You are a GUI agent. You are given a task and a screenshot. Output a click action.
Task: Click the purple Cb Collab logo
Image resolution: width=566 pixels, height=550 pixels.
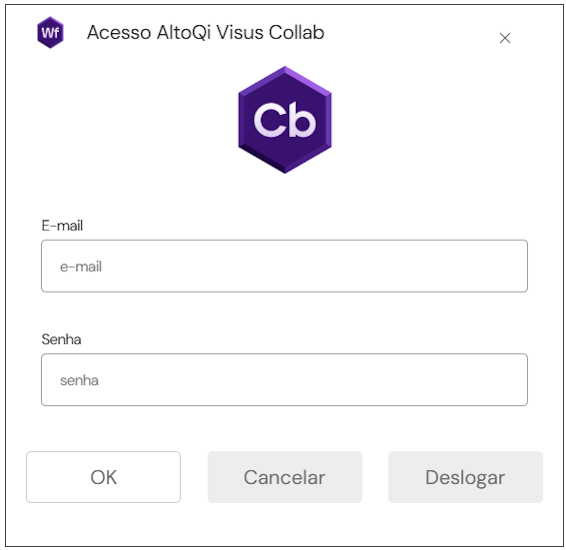[x=285, y=120]
